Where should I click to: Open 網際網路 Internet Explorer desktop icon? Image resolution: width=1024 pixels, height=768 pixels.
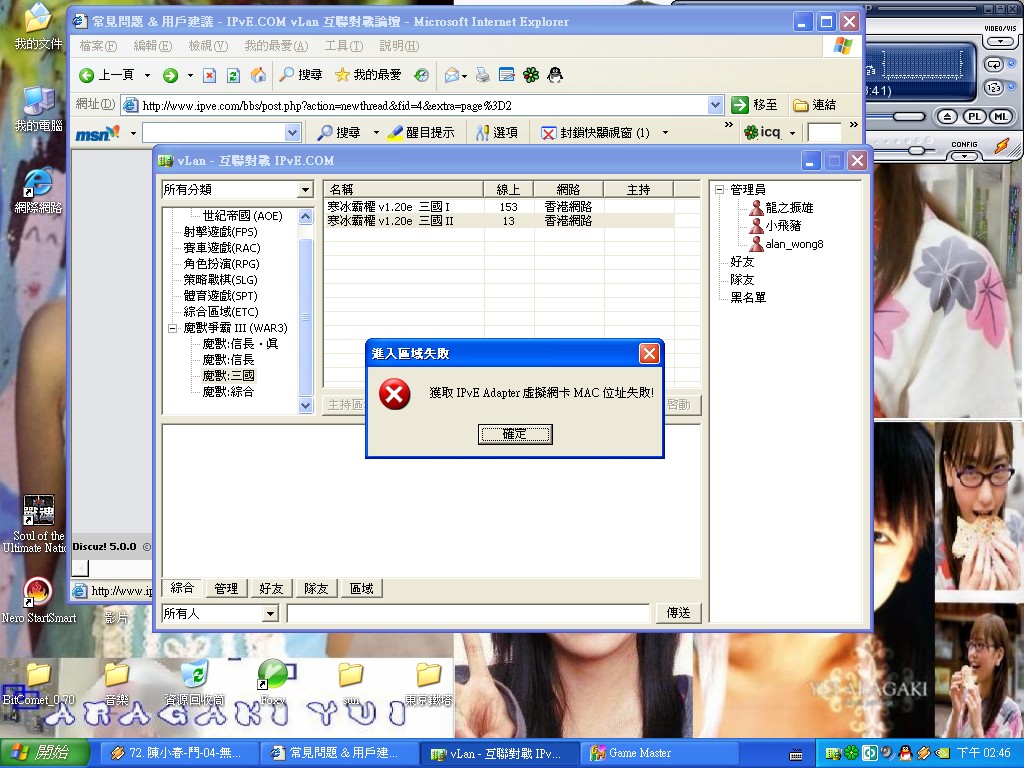[x=39, y=191]
